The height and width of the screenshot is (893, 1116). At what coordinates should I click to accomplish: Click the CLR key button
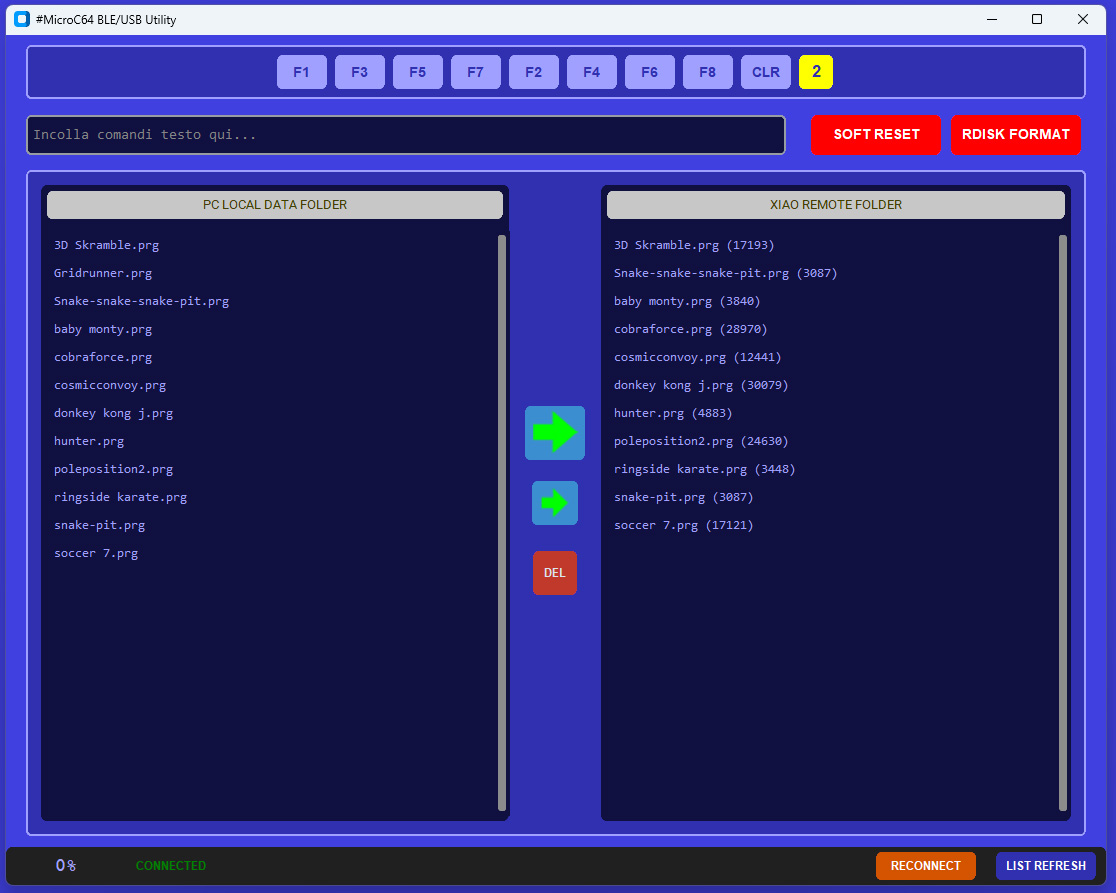tap(765, 72)
